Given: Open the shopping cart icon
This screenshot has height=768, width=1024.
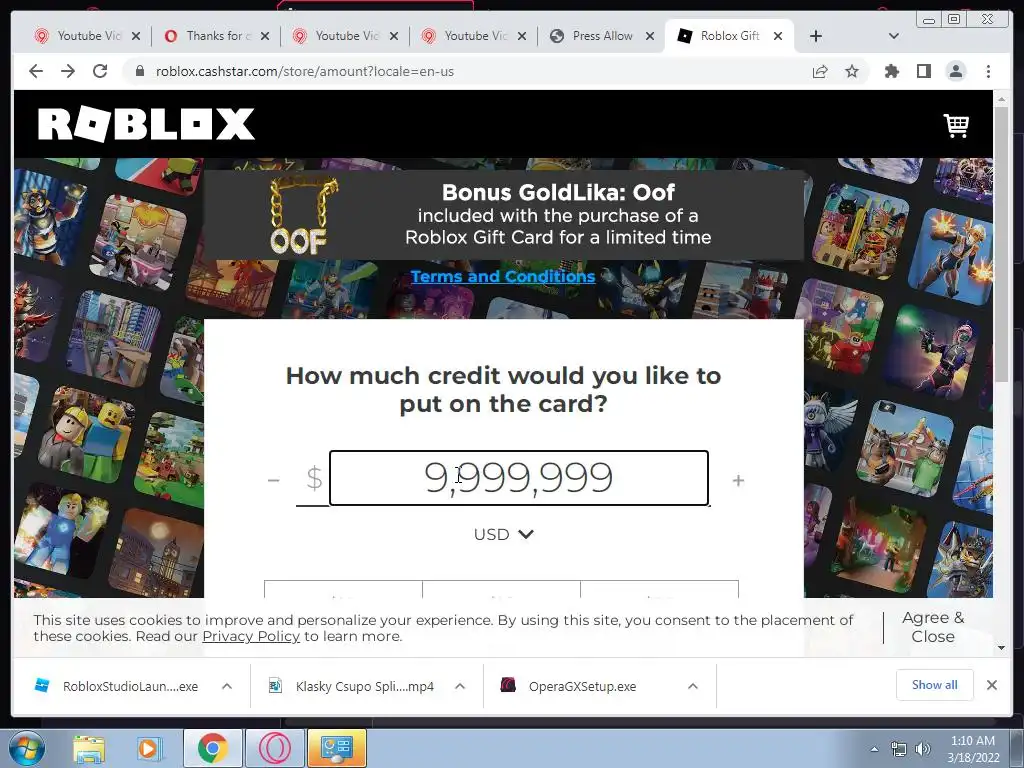Looking at the screenshot, I should point(956,125).
